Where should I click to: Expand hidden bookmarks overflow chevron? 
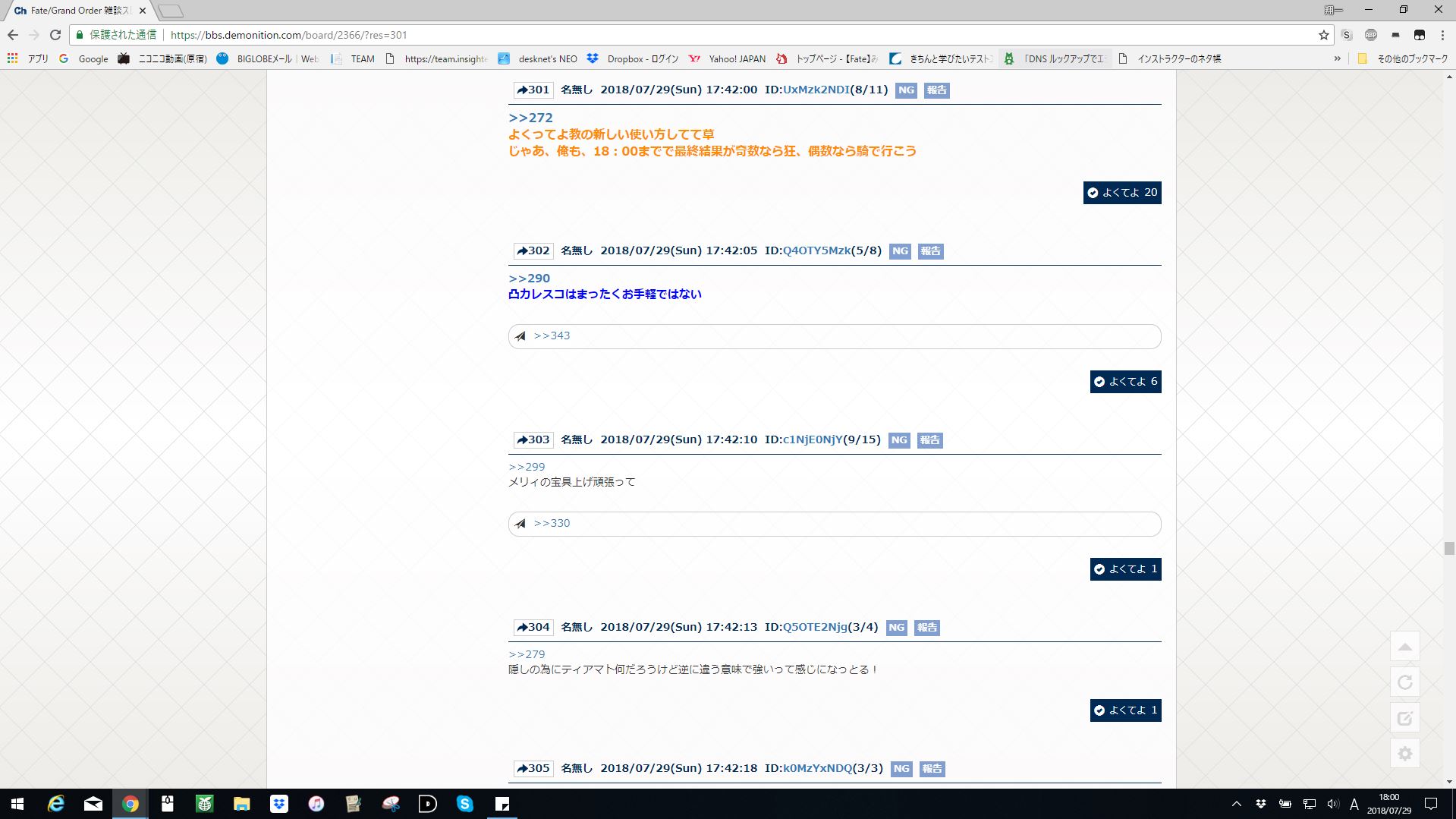click(1337, 58)
